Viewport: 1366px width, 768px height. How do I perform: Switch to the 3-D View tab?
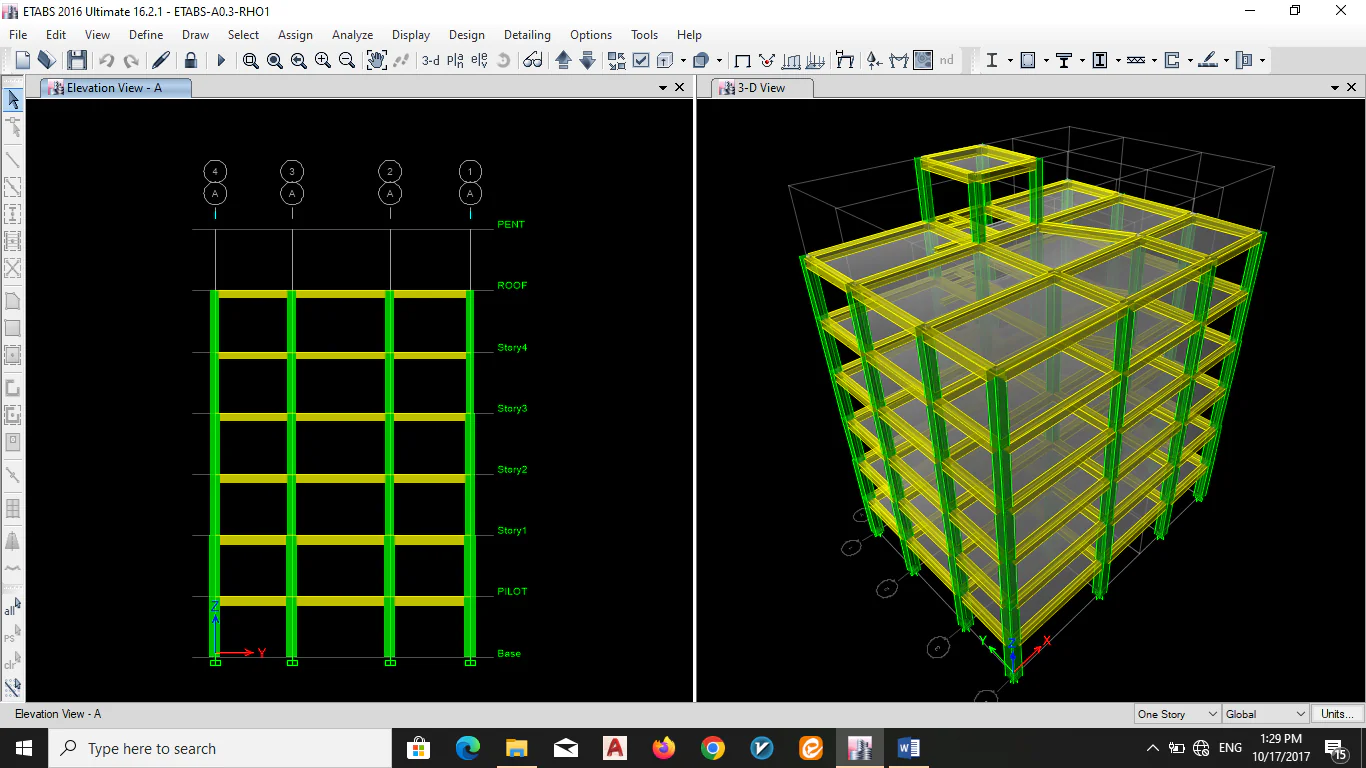[762, 88]
